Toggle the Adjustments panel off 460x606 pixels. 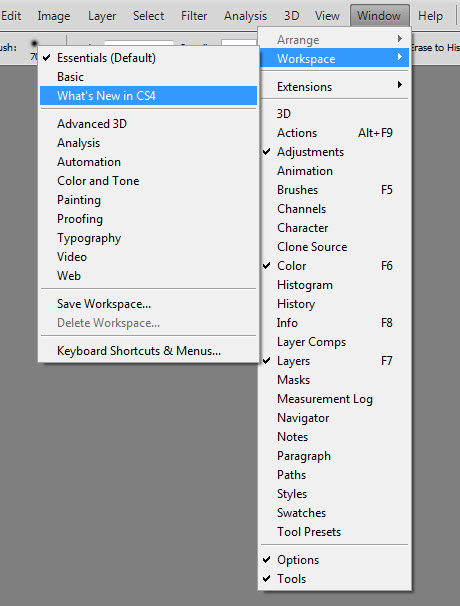click(x=334, y=152)
